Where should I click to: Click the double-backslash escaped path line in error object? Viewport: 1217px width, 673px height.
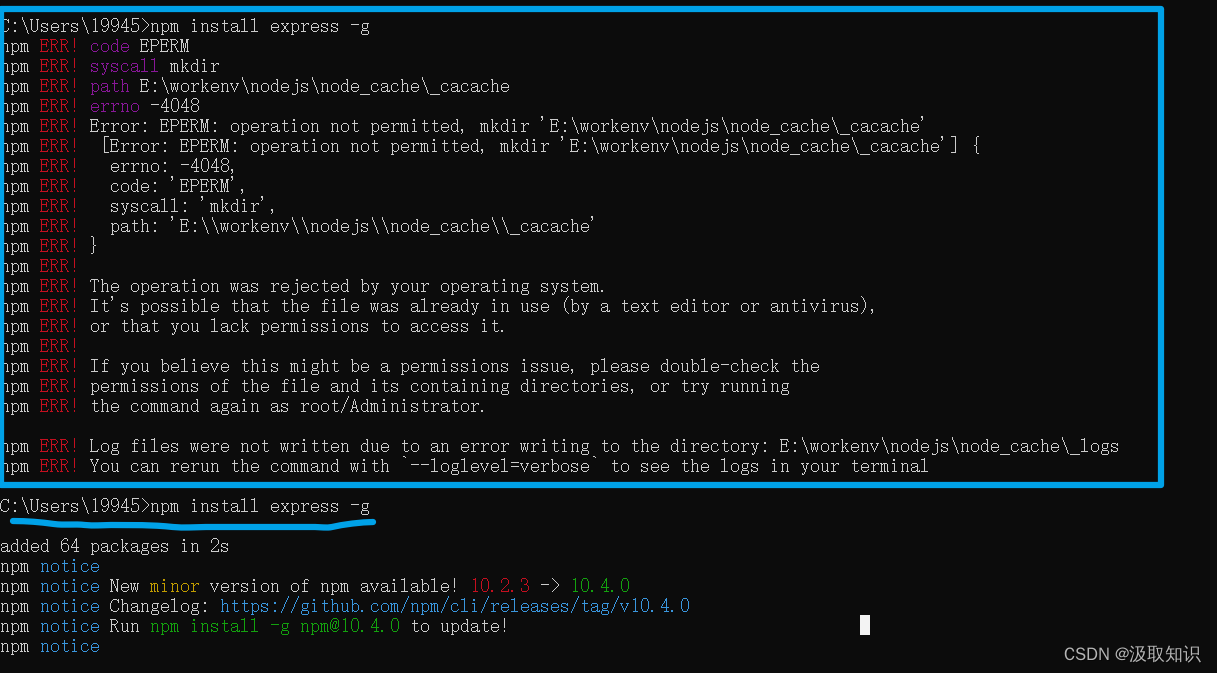pyautogui.click(x=352, y=226)
